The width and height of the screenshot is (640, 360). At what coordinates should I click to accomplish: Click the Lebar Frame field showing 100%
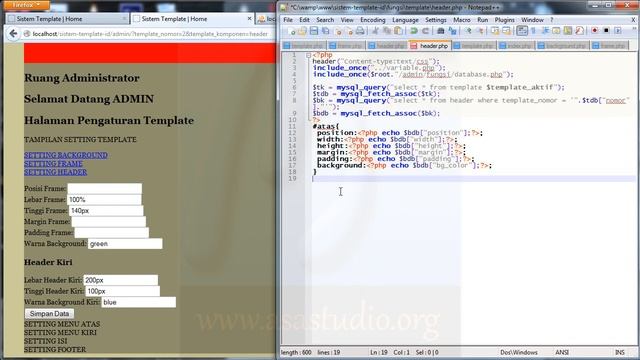104,200
